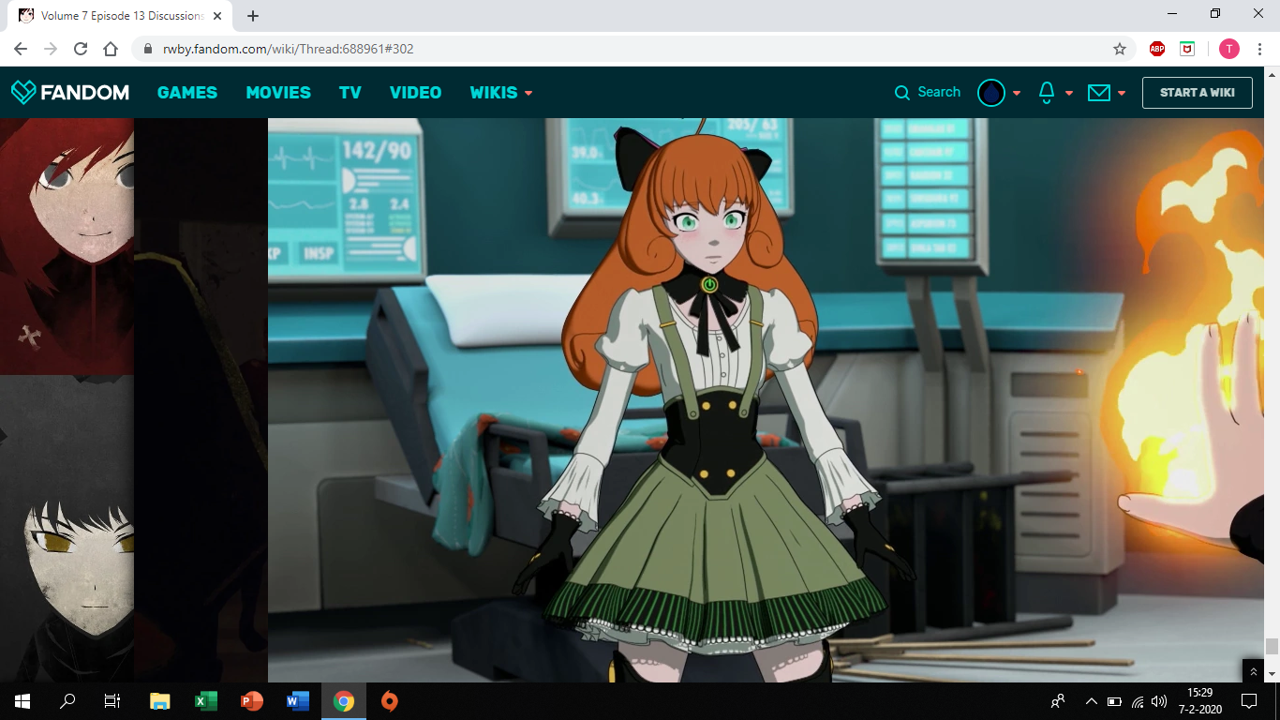Open a new browser tab
This screenshot has width=1280, height=720.
click(x=253, y=16)
